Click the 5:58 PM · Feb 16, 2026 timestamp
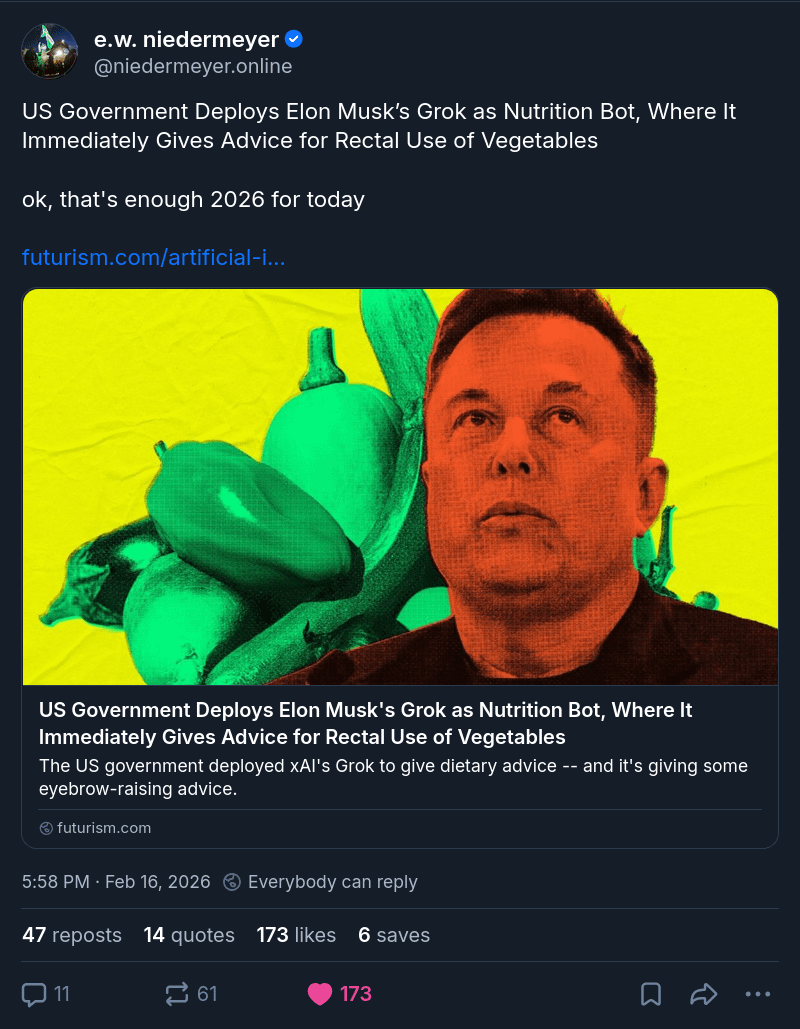The height and width of the screenshot is (1029, 800). (116, 881)
